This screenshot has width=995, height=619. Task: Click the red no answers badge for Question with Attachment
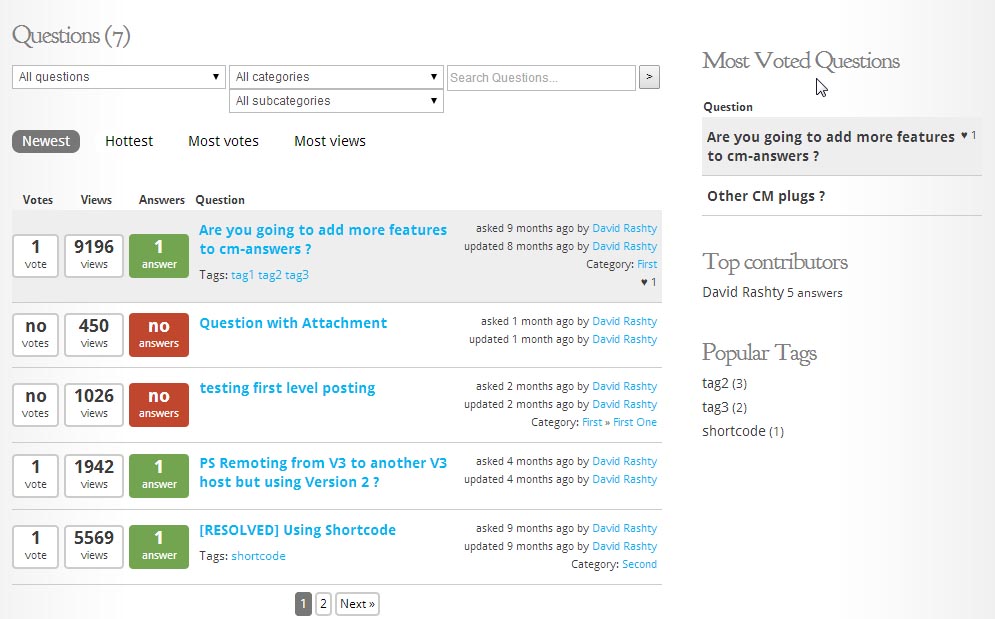[x=159, y=335]
